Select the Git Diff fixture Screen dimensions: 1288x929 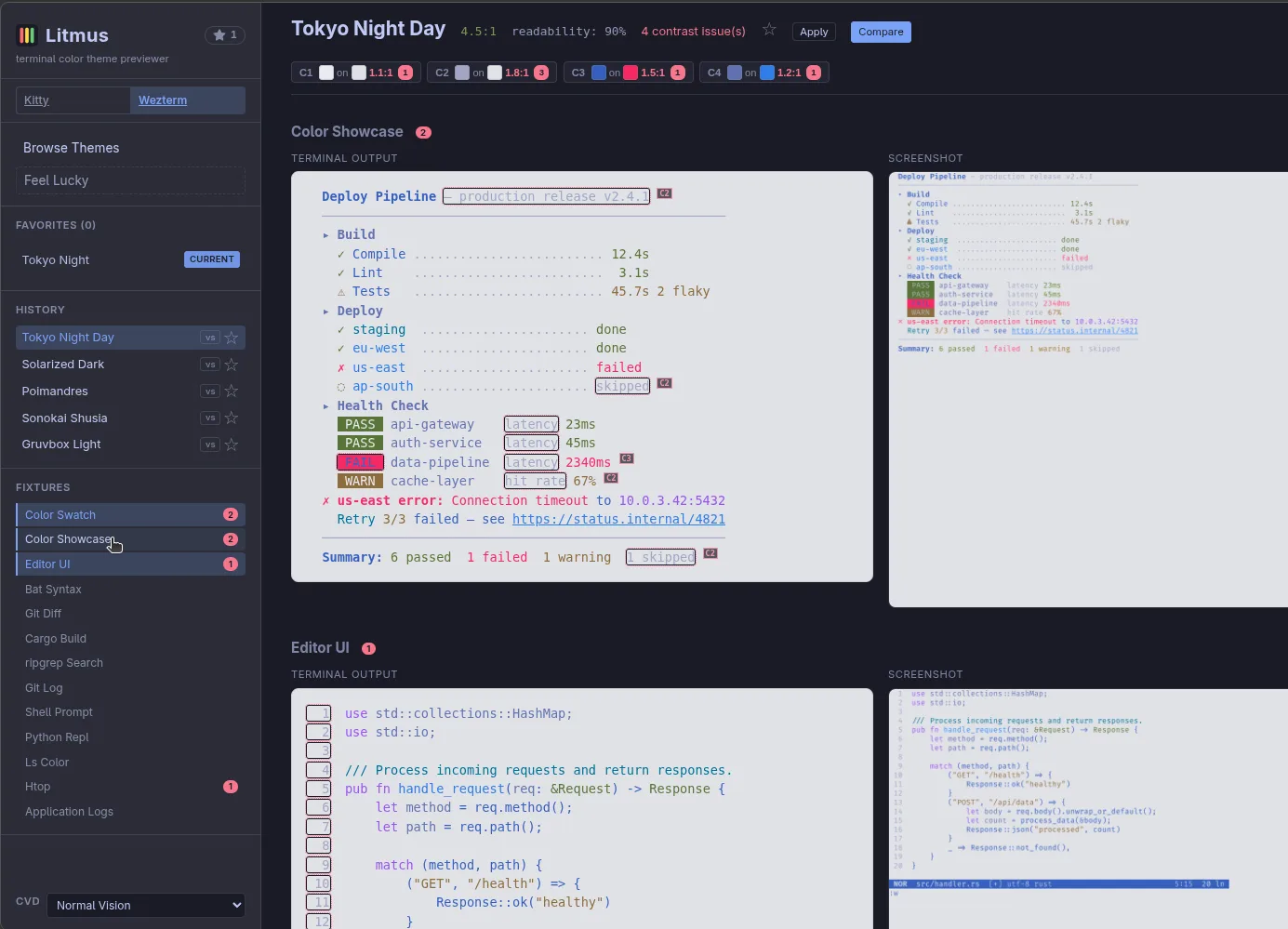point(43,614)
